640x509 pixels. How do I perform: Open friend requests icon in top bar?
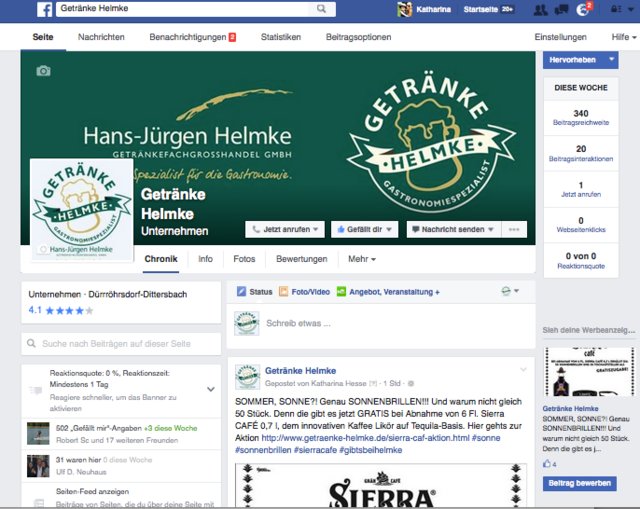540,9
